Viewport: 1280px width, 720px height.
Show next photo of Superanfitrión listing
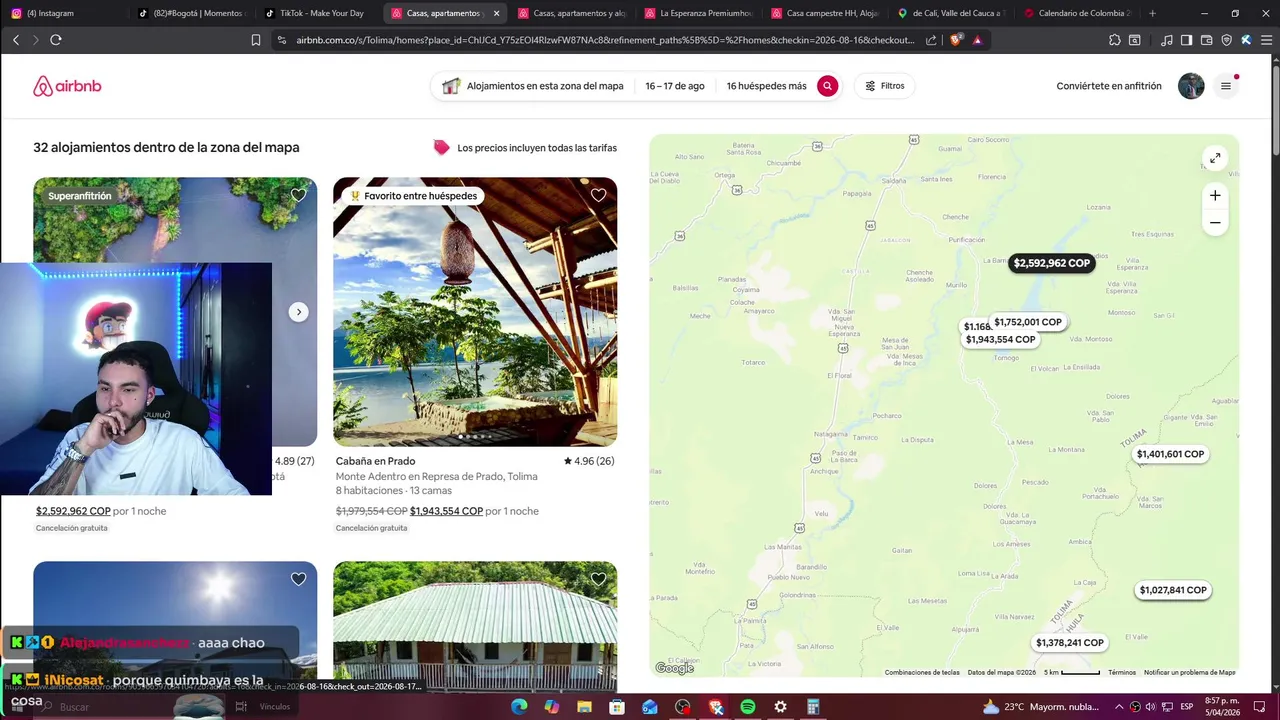pyautogui.click(x=298, y=312)
